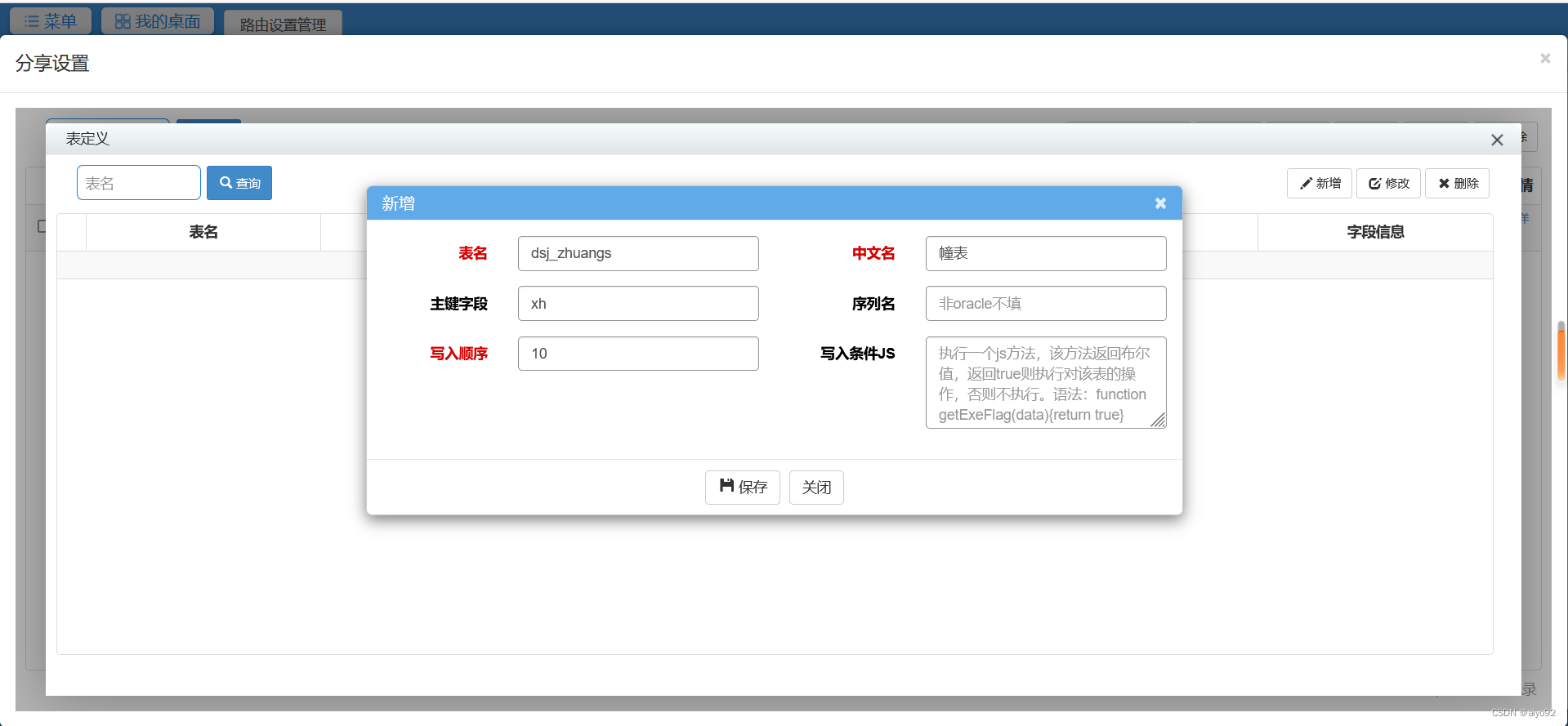Click the 表名 column header
Image resolution: width=1568 pixels, height=726 pixels.
click(x=203, y=232)
